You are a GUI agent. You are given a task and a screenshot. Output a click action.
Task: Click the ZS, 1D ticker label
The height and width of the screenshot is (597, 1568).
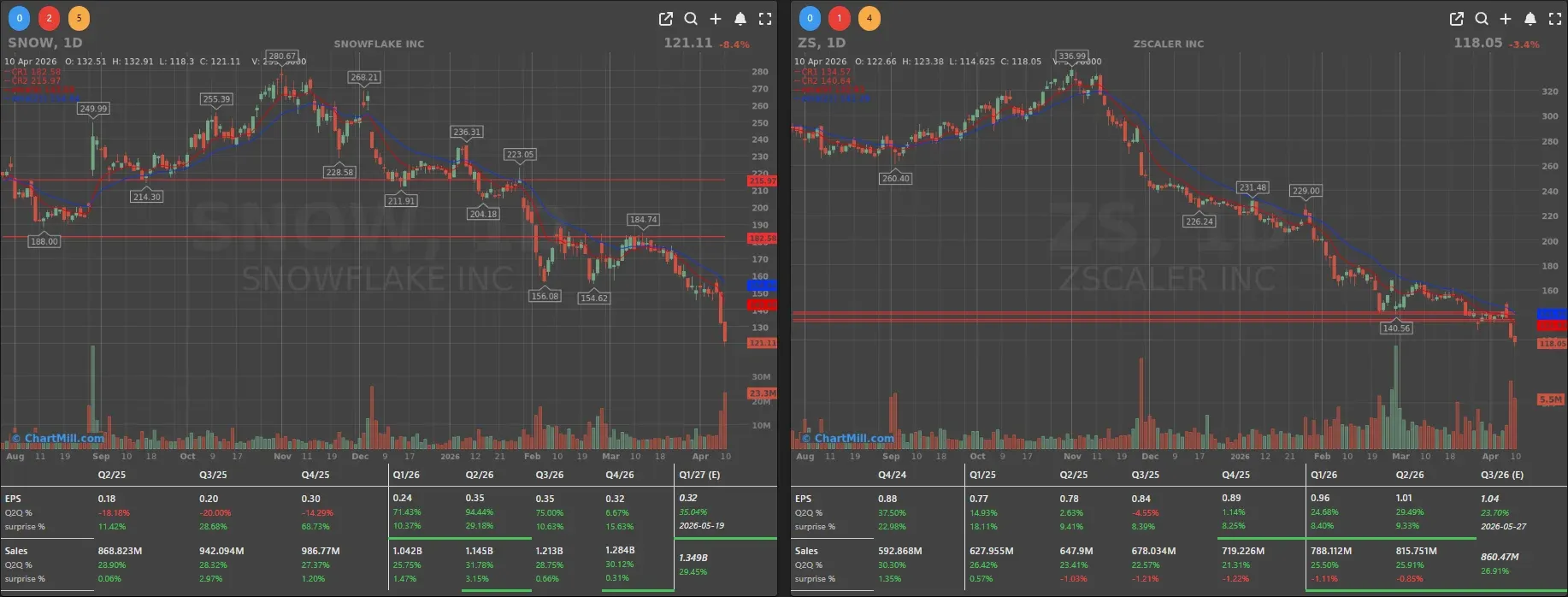822,43
